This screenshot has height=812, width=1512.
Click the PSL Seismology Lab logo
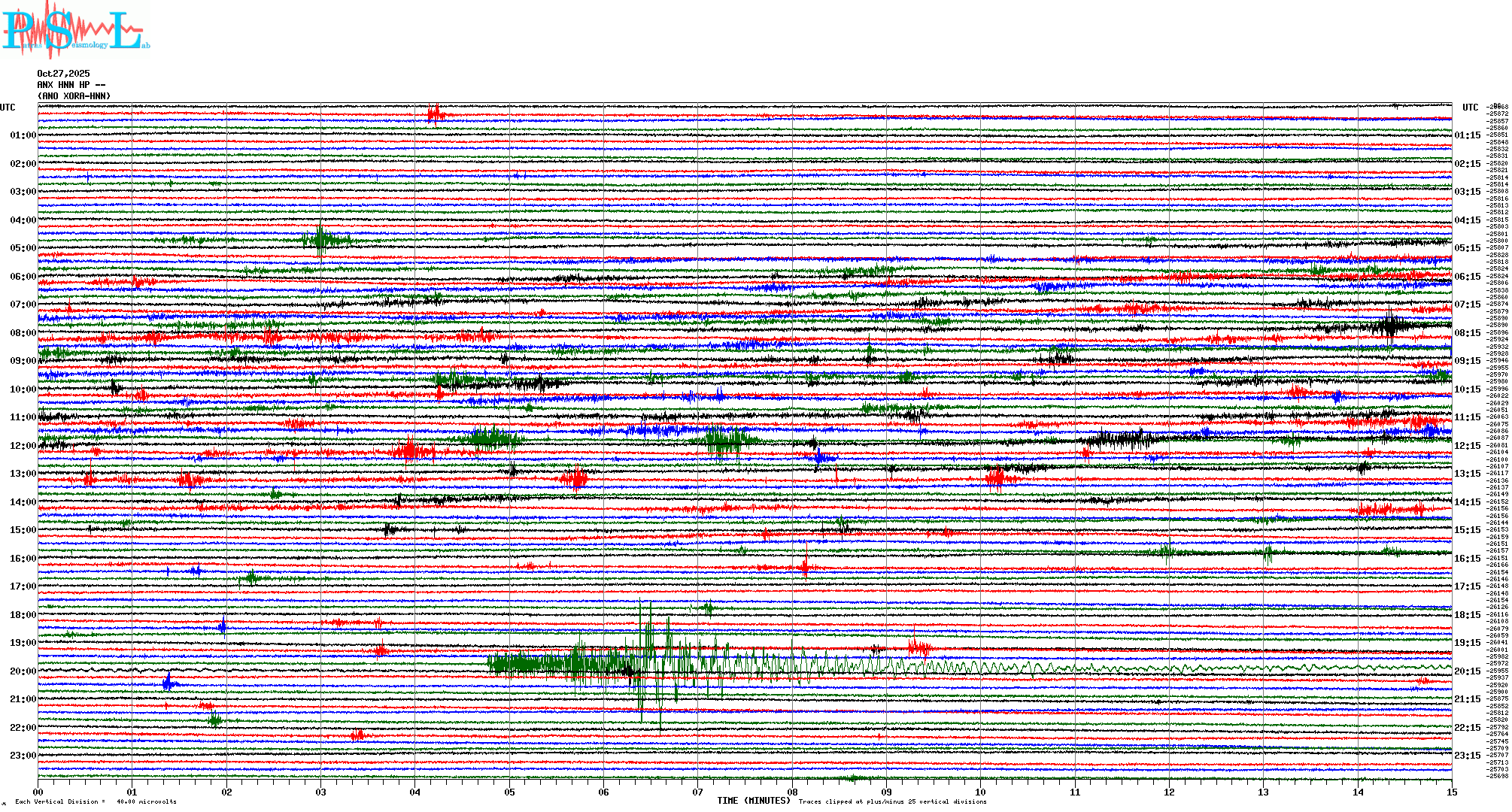(75, 30)
